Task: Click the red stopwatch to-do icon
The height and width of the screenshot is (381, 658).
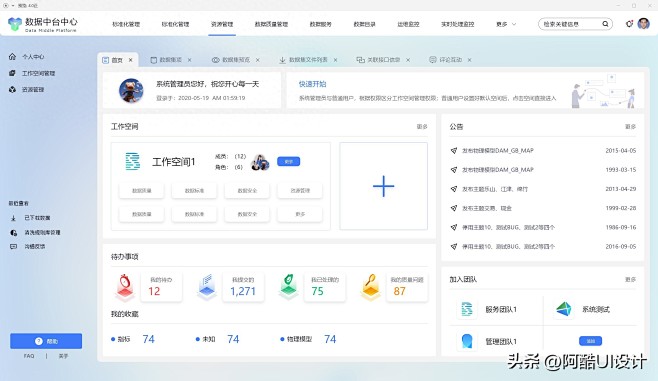Action: pyautogui.click(x=125, y=287)
